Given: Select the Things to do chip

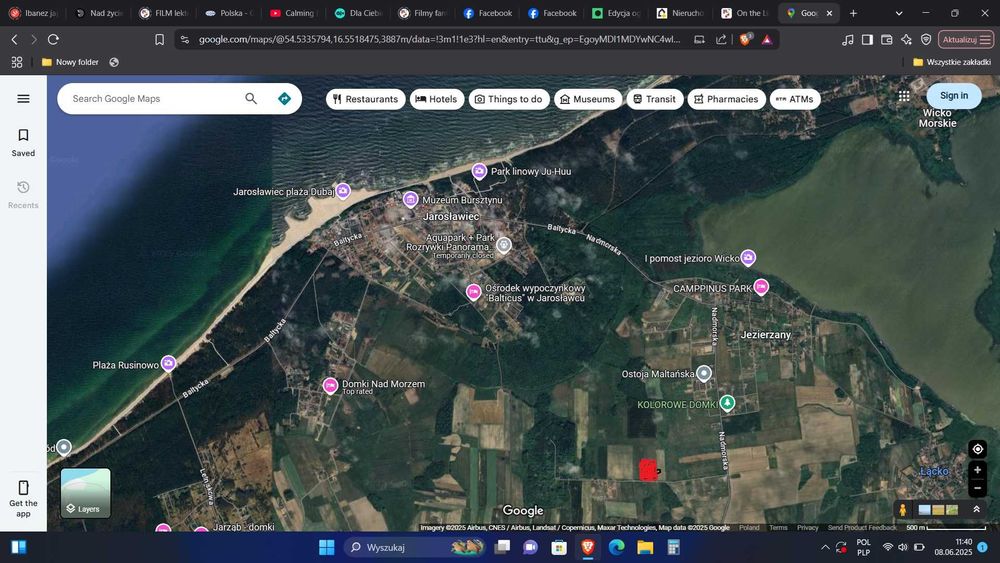Looking at the screenshot, I should 509,99.
